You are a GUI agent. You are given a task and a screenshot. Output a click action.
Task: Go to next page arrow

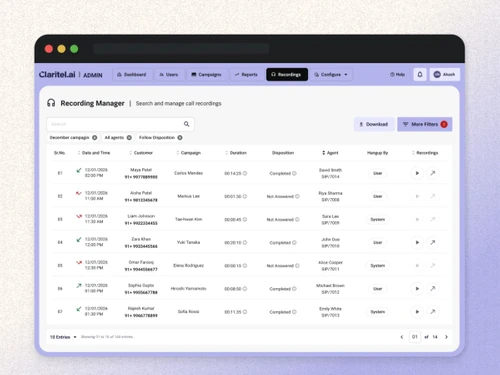pos(446,337)
